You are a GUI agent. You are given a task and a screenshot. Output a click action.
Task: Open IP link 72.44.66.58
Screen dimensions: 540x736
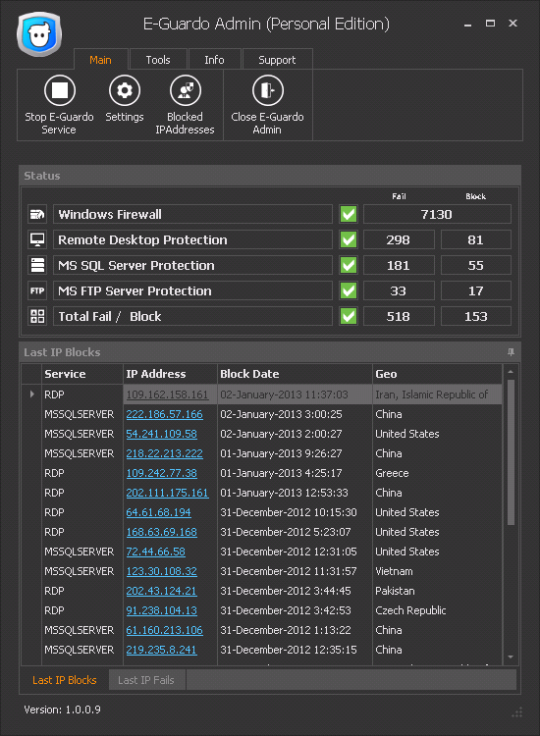[x=156, y=552]
